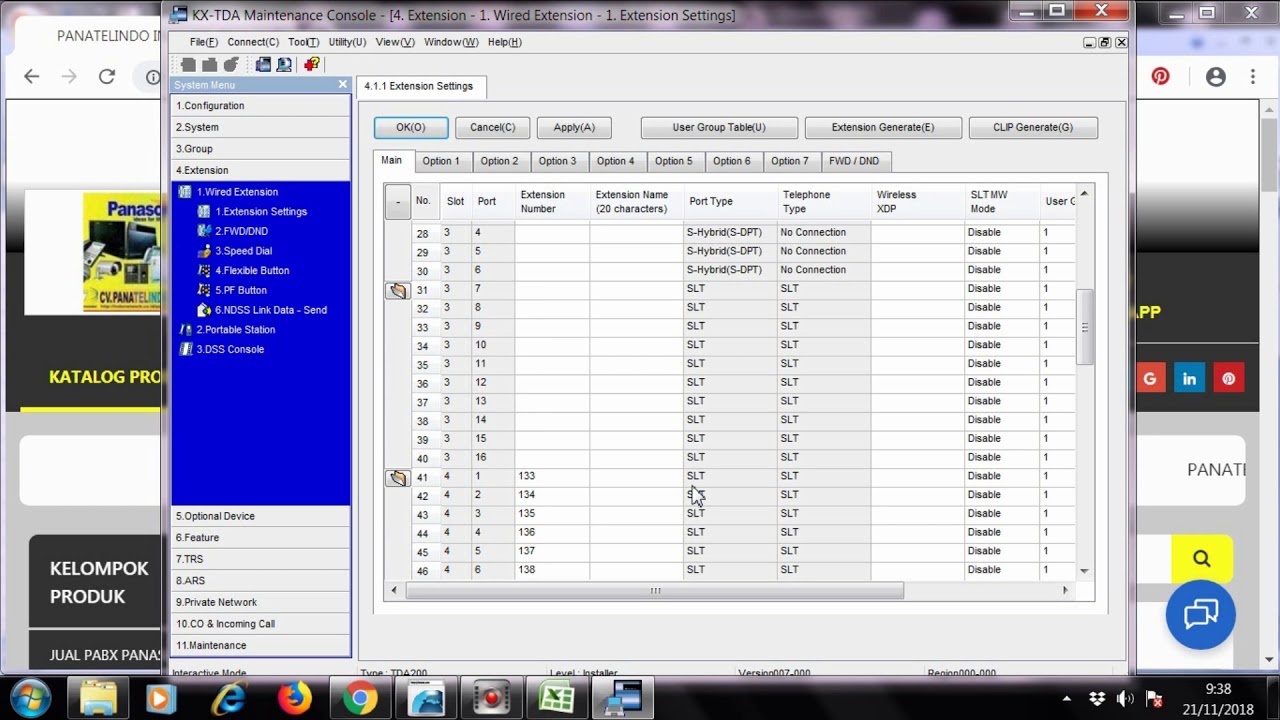Image resolution: width=1280 pixels, height=720 pixels.
Task: Open 5.Optional Device in System Menu
Action: (x=261, y=516)
